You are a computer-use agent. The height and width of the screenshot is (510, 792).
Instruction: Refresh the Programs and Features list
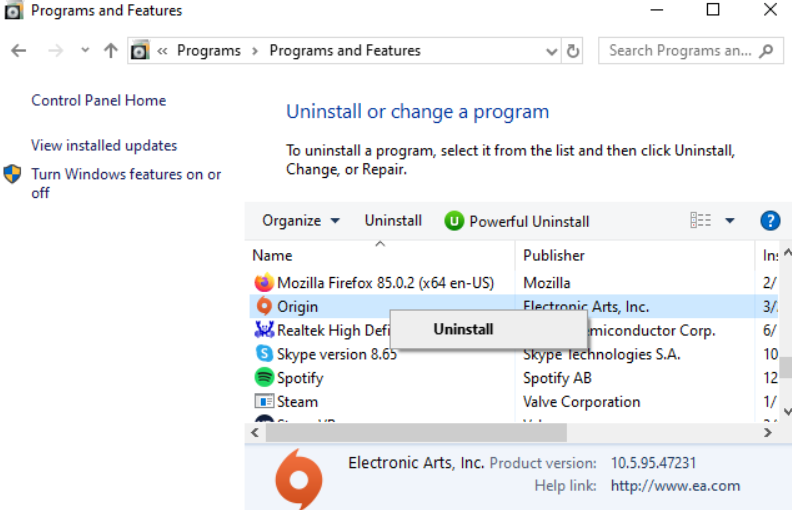(573, 50)
